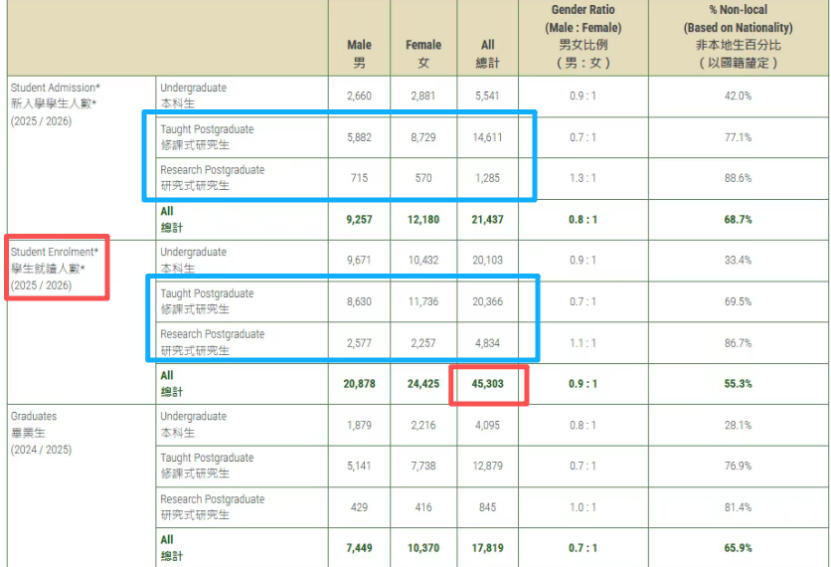Select the 1.3 : 1 gender ratio cell
This screenshot has height=567, width=831.
coord(583,178)
